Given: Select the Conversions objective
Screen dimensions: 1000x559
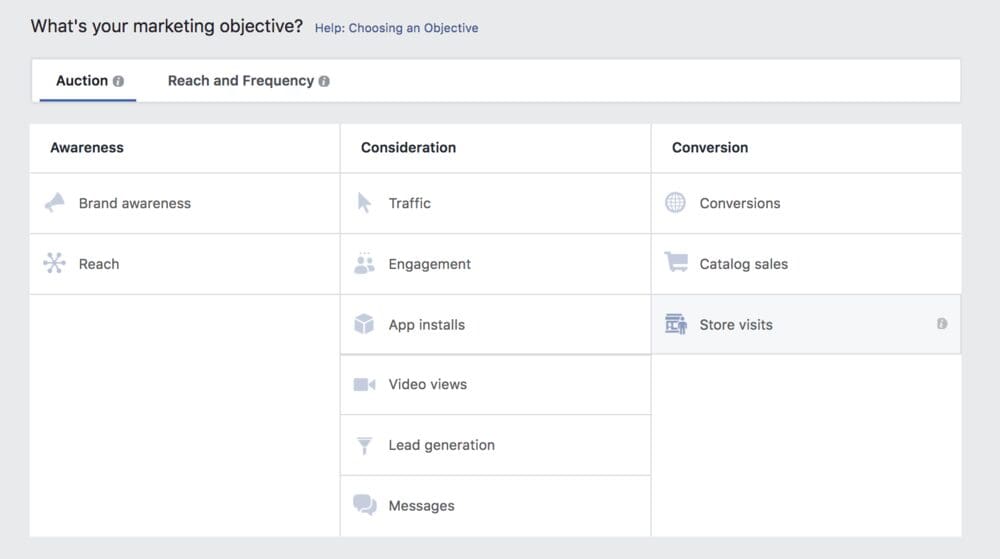Looking at the screenshot, I should tap(806, 203).
